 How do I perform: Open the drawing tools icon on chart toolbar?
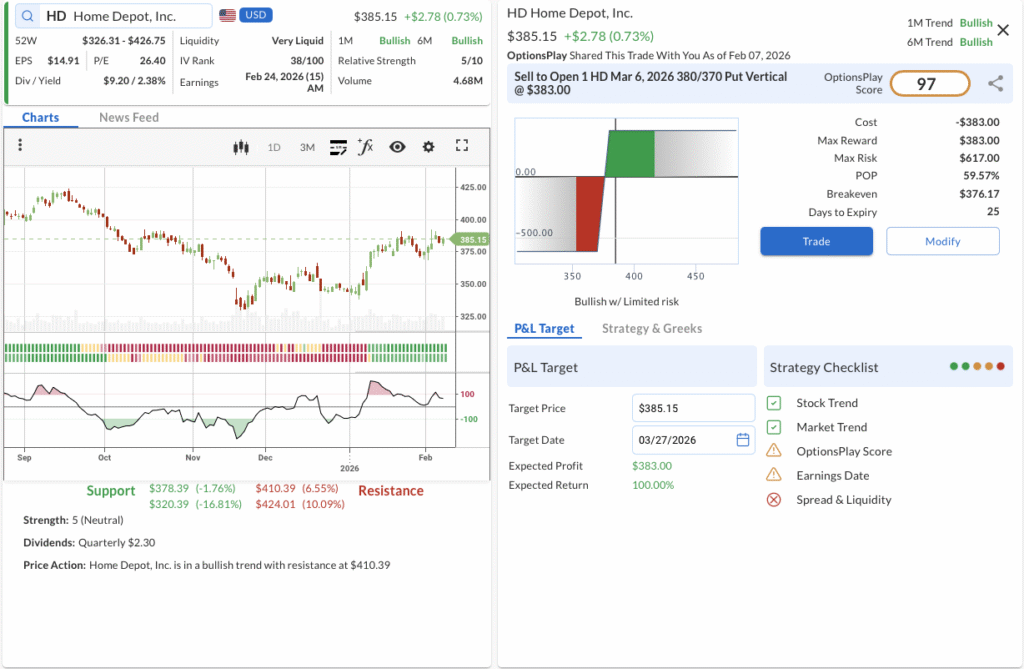pos(338,147)
